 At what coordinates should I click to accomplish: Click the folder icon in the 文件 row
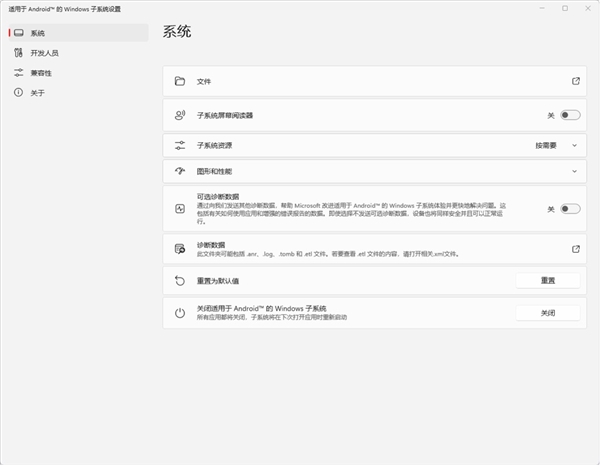(x=180, y=81)
